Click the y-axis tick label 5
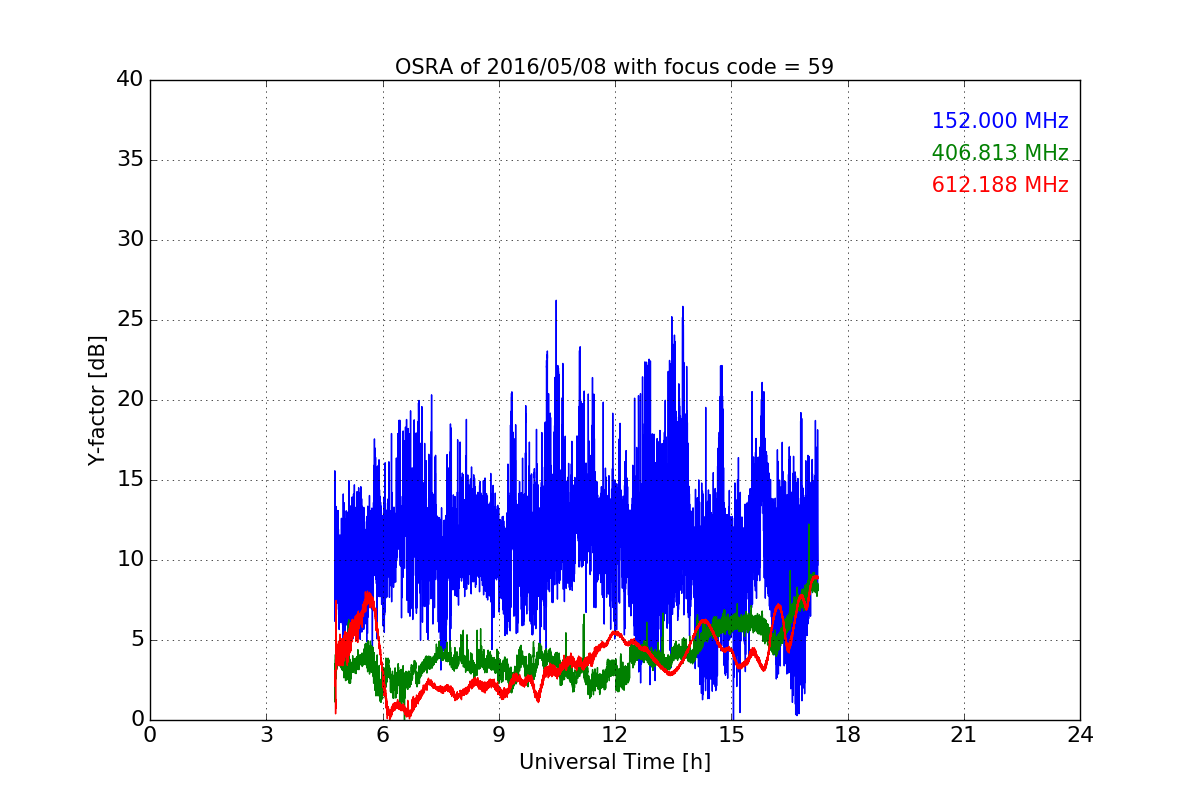Image resolution: width=1200 pixels, height=800 pixels. pos(136,640)
